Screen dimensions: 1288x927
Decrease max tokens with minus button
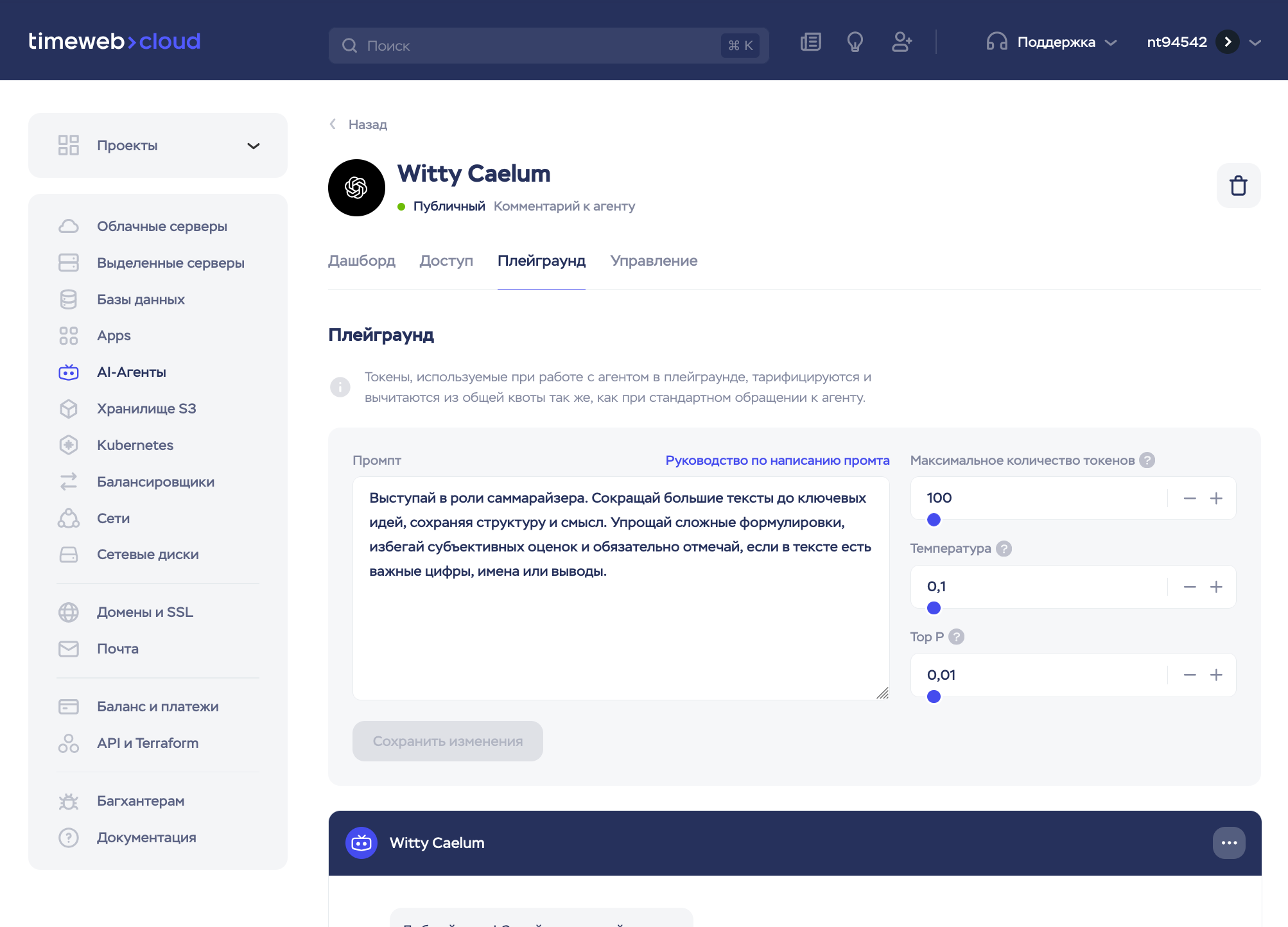[1190, 499]
